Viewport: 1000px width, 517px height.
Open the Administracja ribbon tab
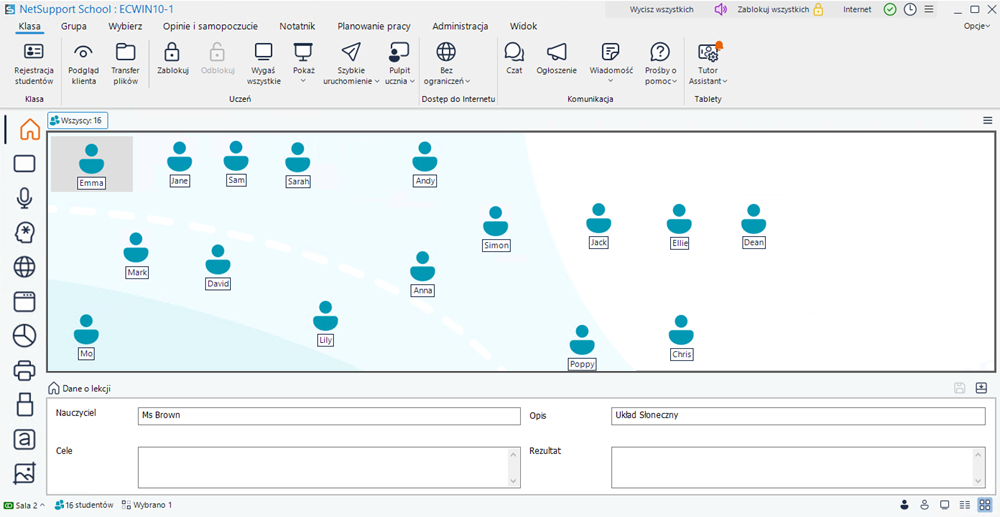[x=460, y=26]
